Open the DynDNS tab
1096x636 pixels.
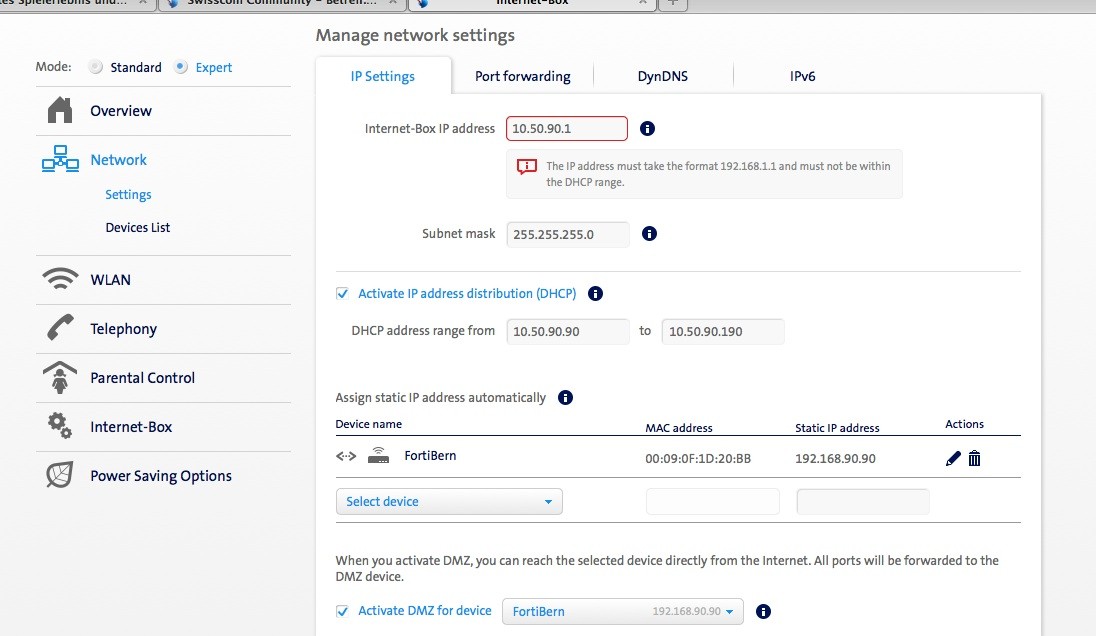662,76
